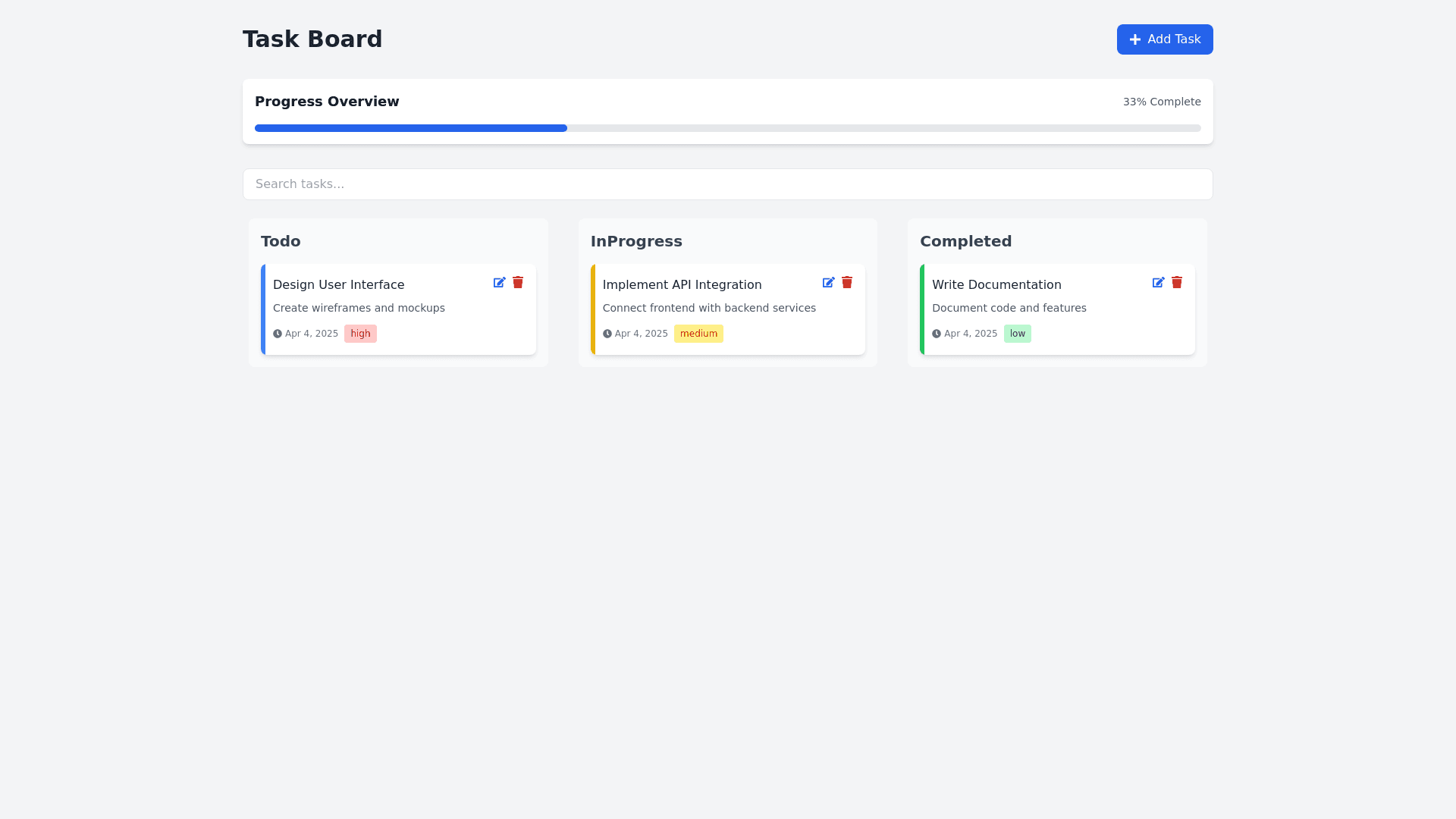Image resolution: width=1456 pixels, height=819 pixels.
Task: Delete the Write Documentation task
Action: coord(1177,282)
